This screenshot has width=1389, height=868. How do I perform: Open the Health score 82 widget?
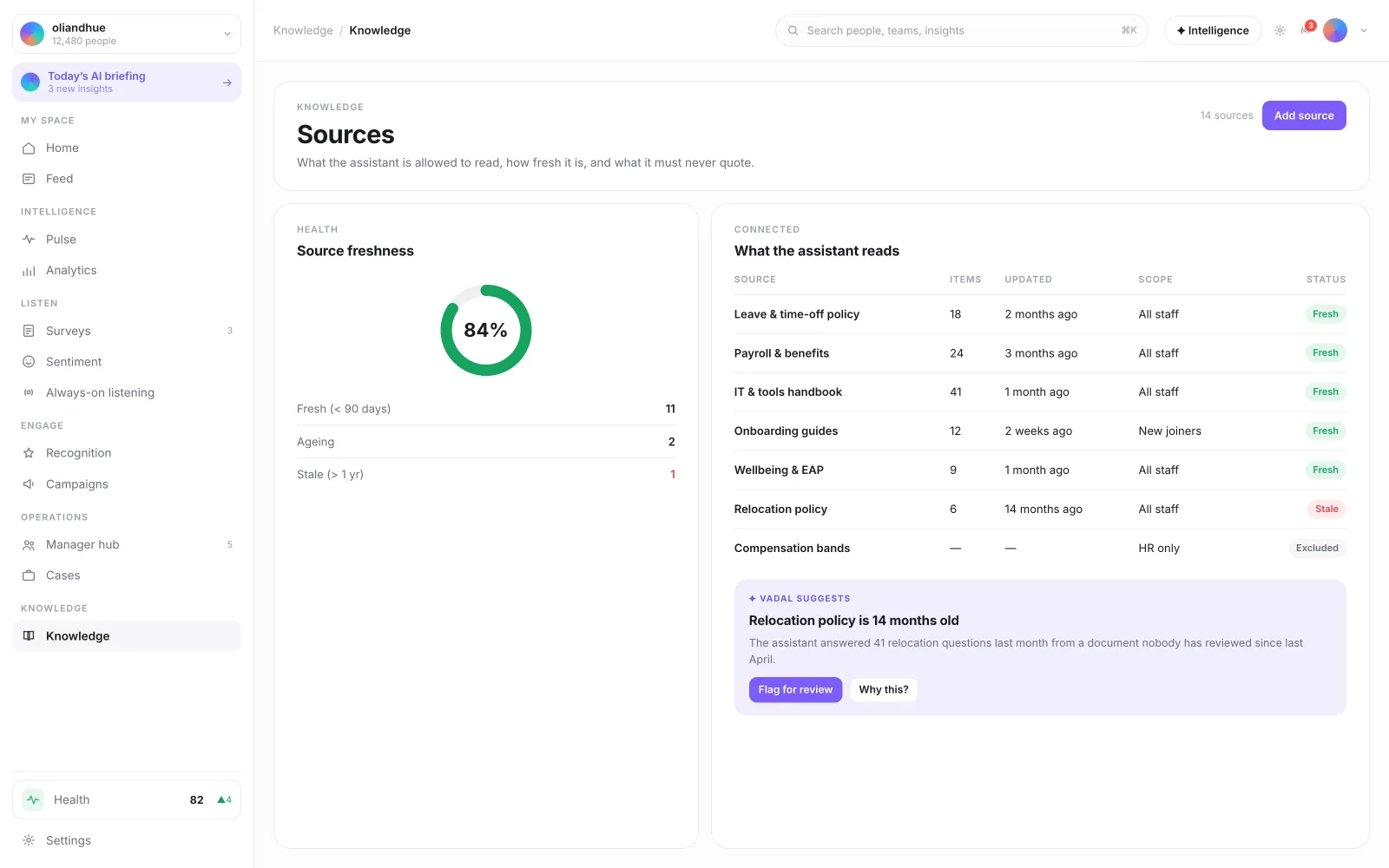(127, 800)
